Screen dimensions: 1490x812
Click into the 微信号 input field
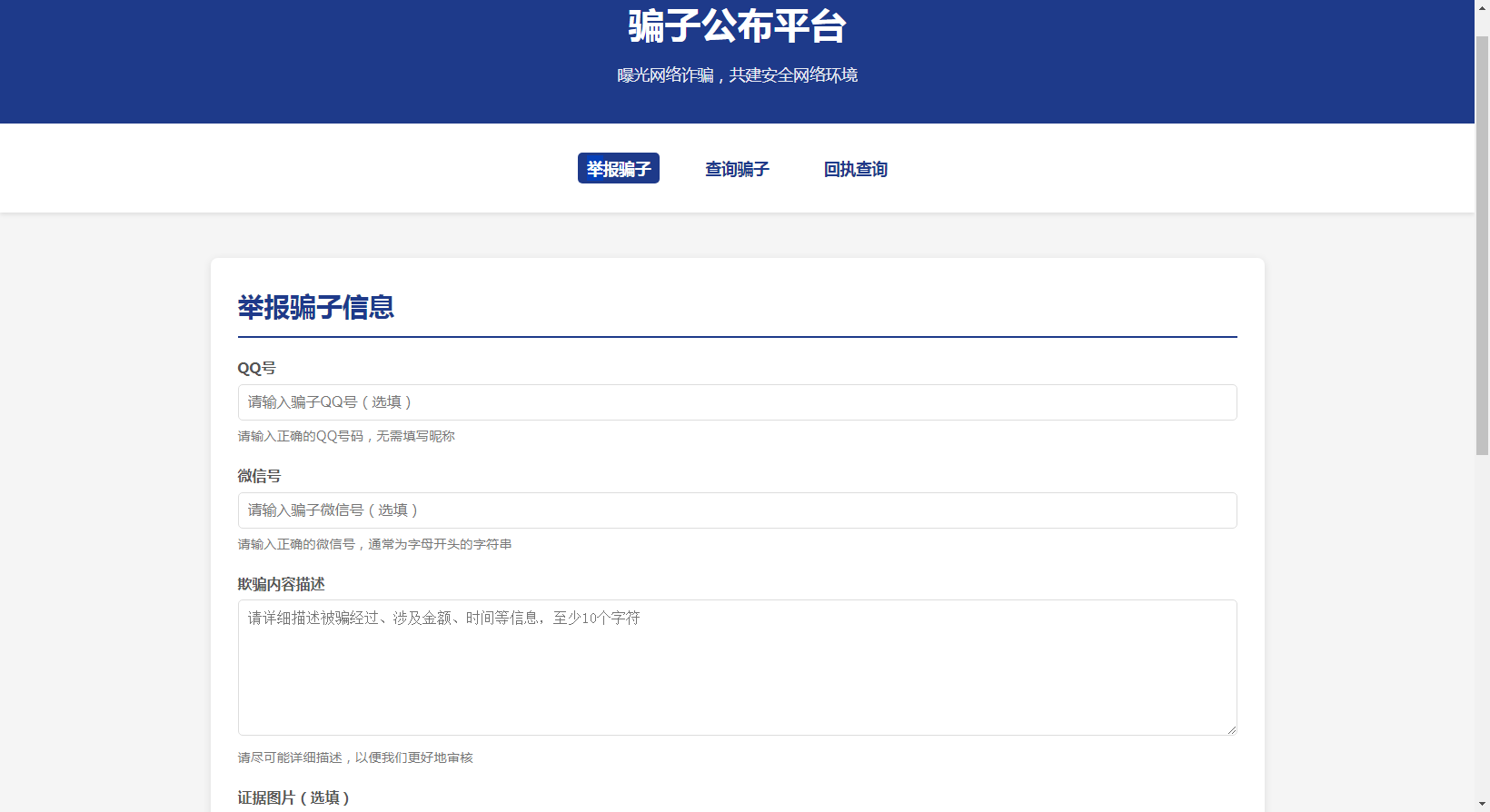737,510
